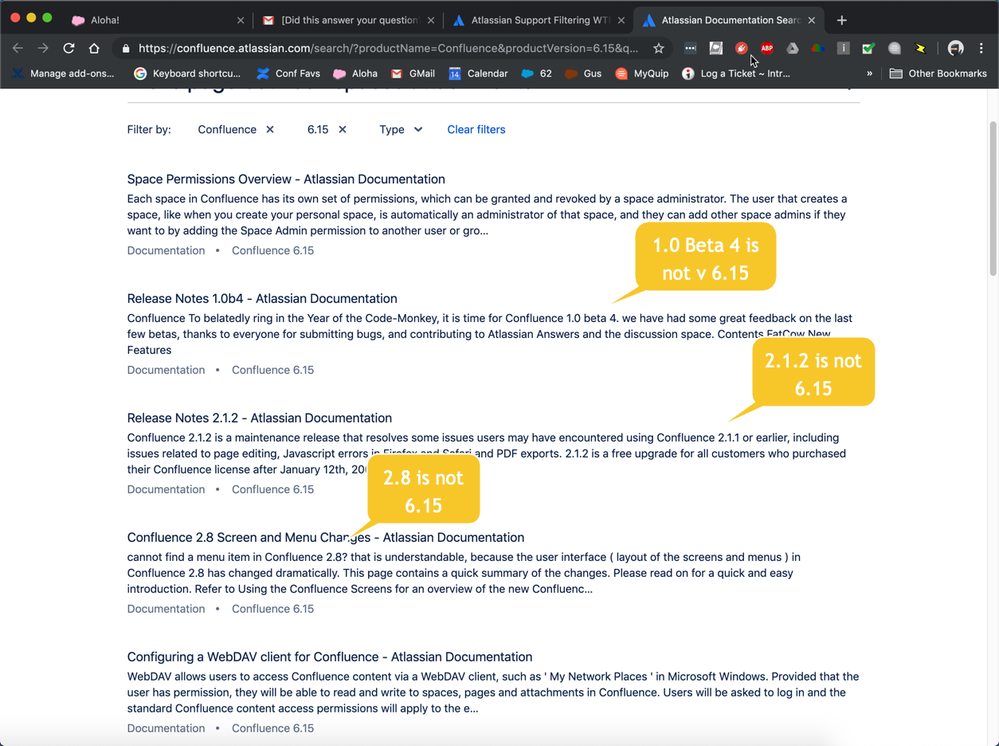The height and width of the screenshot is (746, 999).
Task: Open the Chrome profile avatar
Action: (x=955, y=48)
